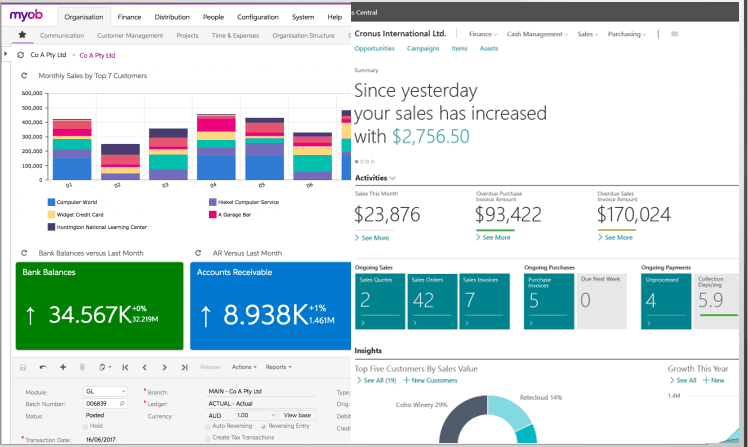Open the Collection Days/avg tile

[x=716, y=301]
